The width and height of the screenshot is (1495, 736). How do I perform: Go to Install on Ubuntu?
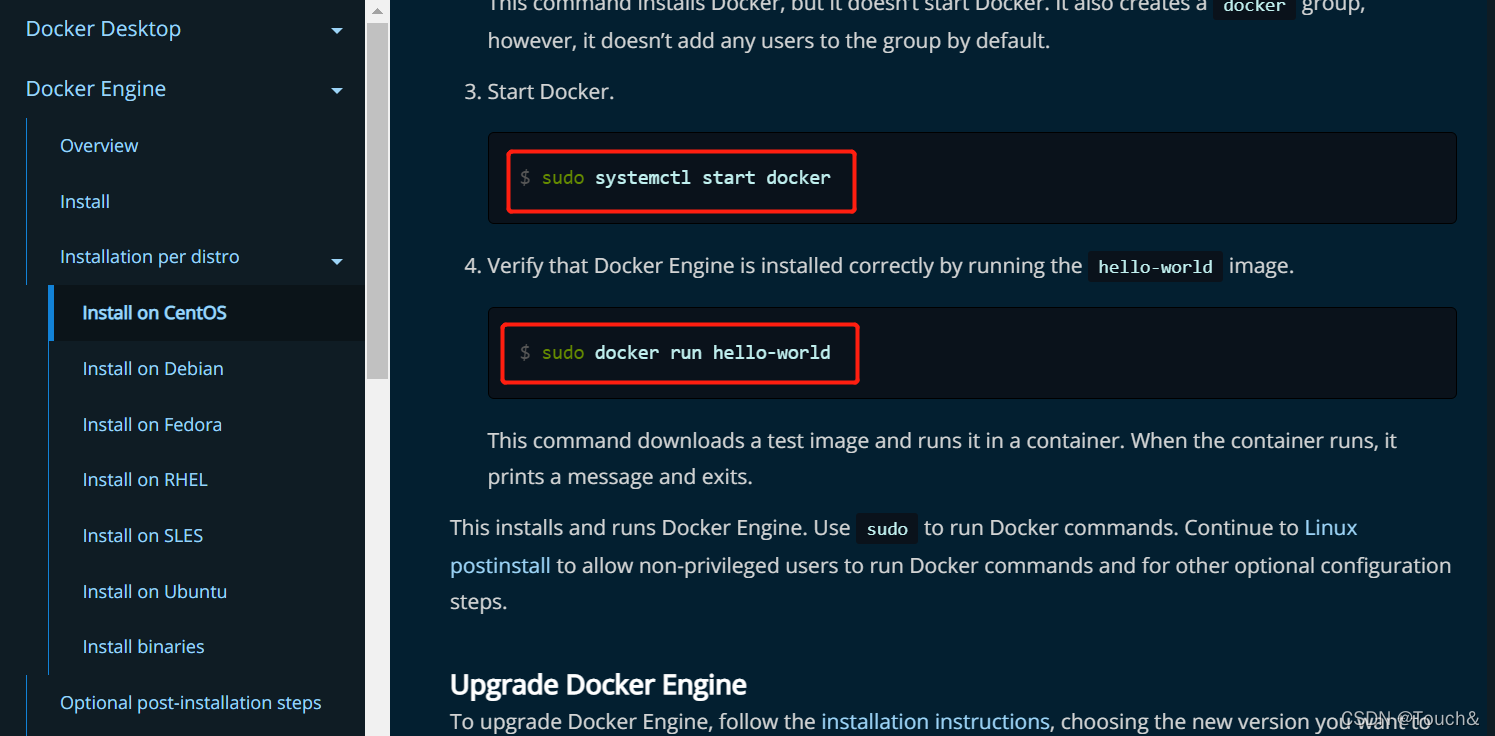pyautogui.click(x=155, y=592)
